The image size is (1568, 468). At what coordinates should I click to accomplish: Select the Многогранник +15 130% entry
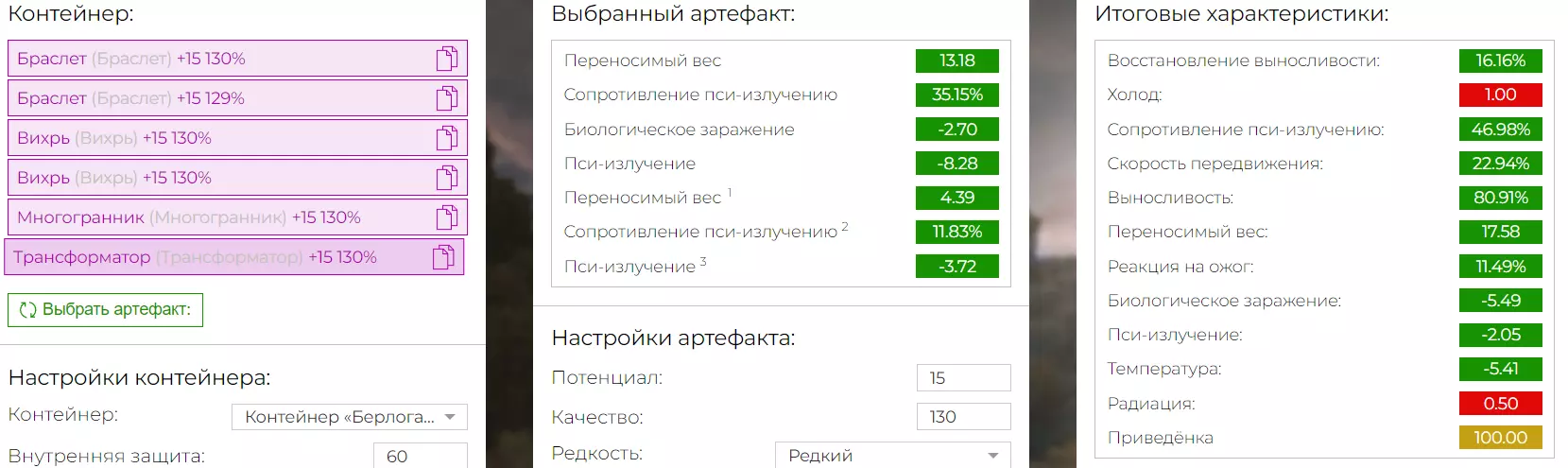[188, 217]
